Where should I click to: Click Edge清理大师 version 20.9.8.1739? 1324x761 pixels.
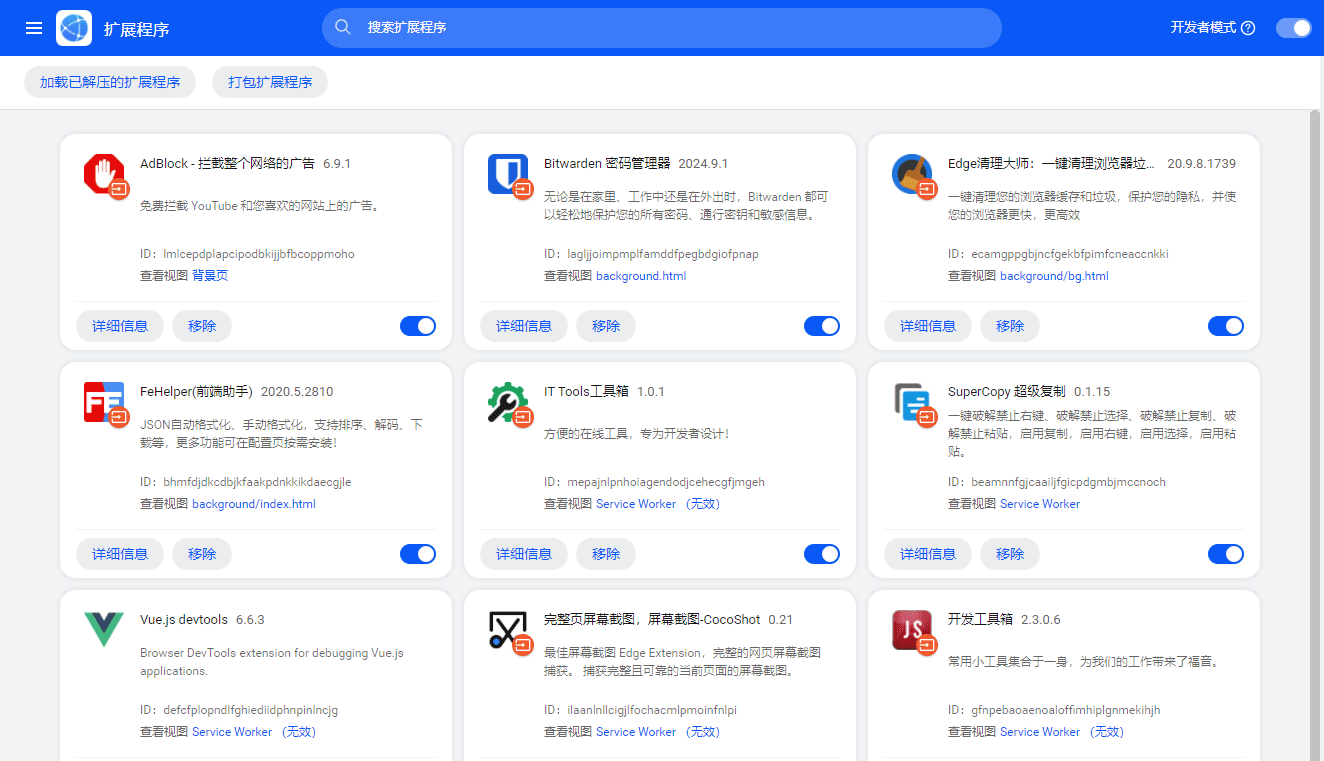tap(1202, 163)
